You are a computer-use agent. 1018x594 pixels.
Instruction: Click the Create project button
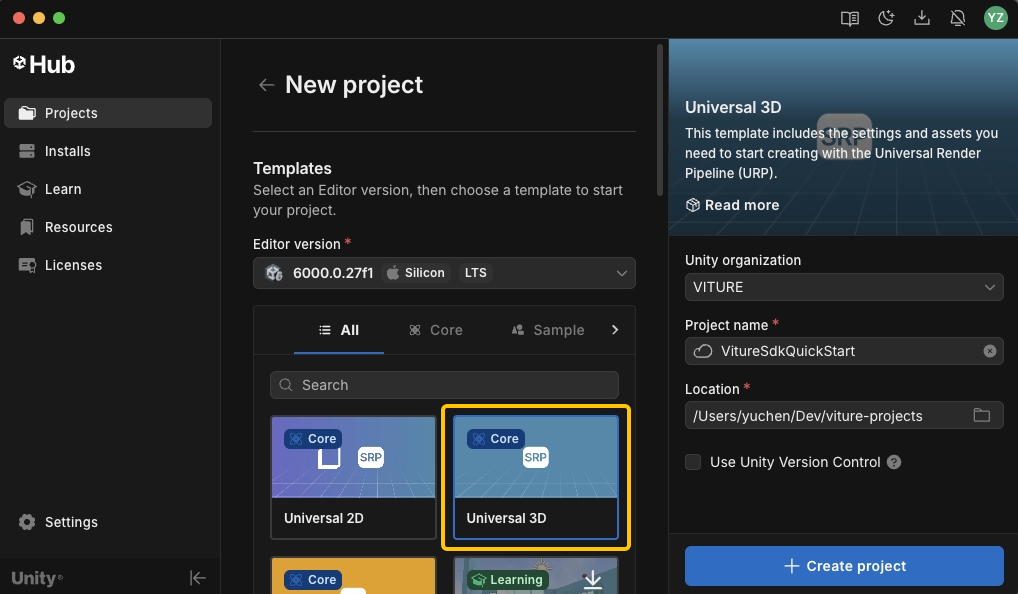[x=843, y=566]
